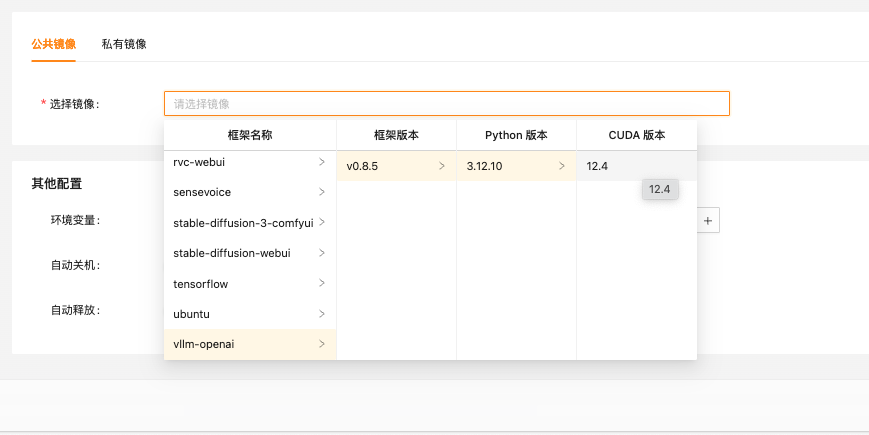Click the plus button for 环境变量
Viewport: 869px width, 435px height.
707,220
